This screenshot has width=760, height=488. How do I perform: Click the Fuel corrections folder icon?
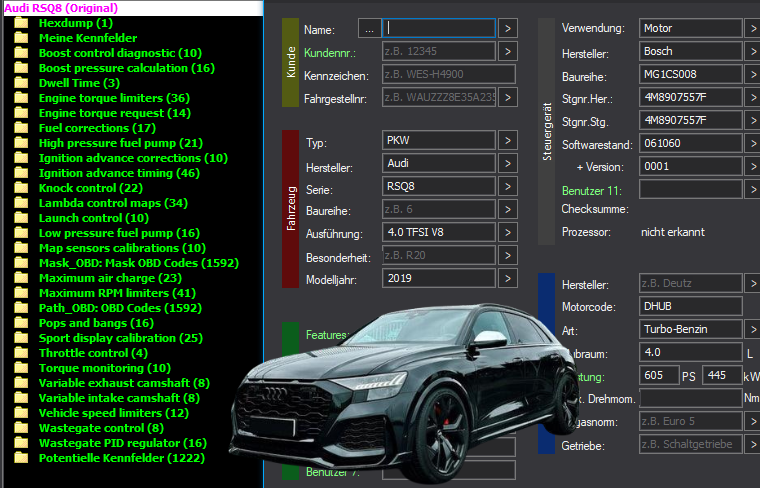(x=21, y=128)
